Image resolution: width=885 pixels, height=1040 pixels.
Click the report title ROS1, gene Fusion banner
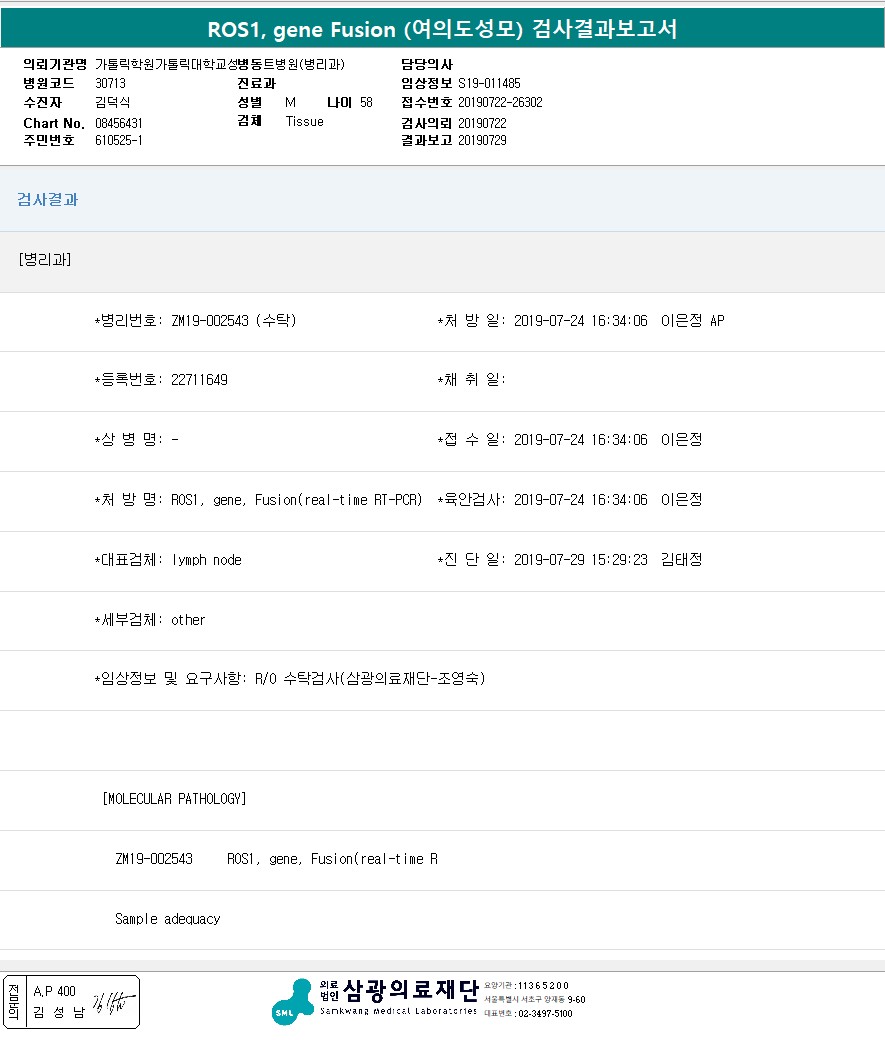[442, 29]
